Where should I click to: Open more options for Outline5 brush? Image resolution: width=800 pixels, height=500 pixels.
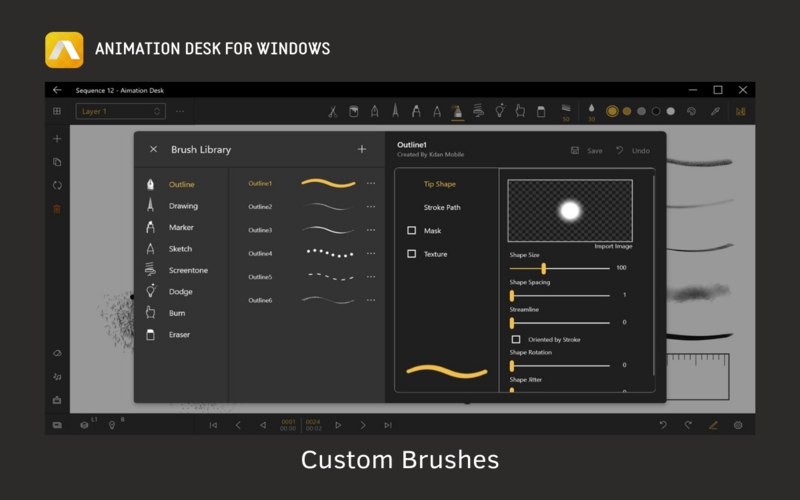click(x=371, y=277)
